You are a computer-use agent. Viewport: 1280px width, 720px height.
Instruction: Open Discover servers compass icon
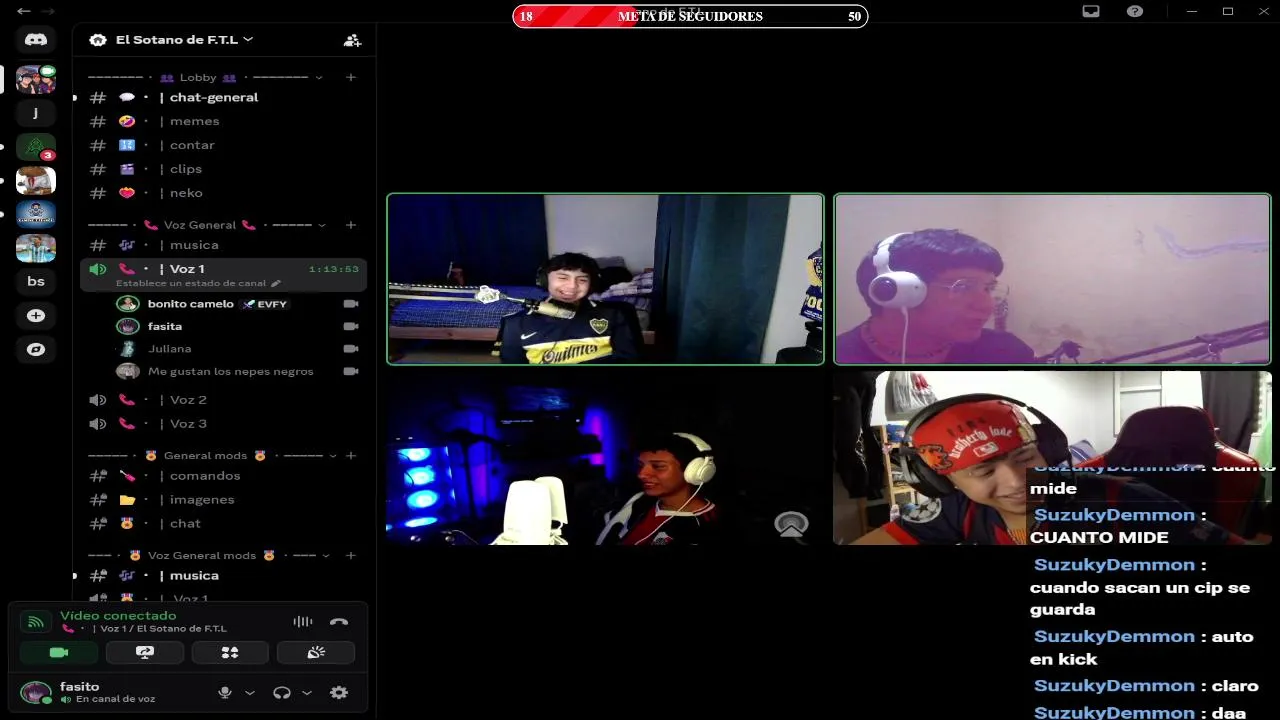36,349
